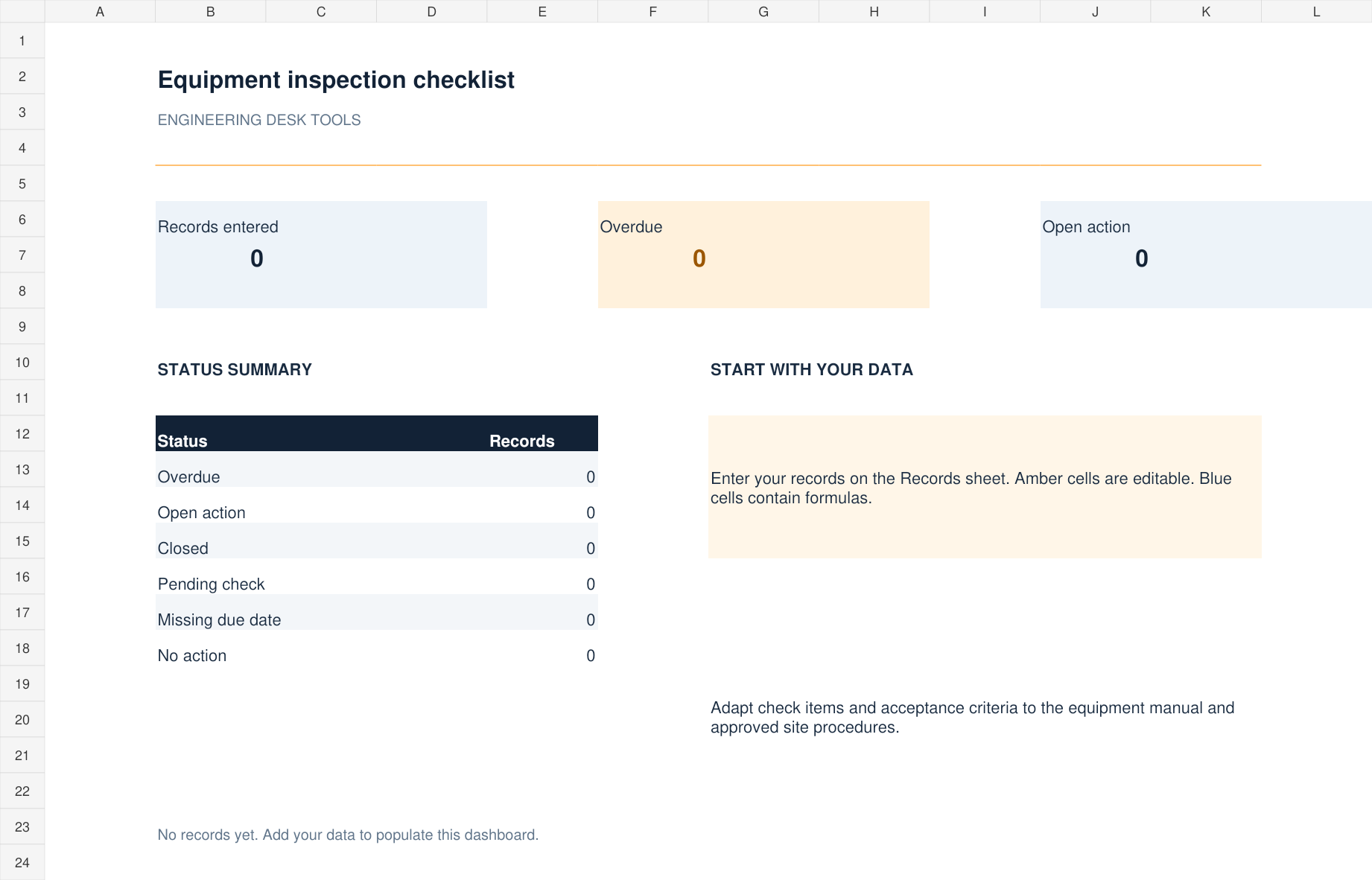The image size is (1372, 880).
Task: Select column A header
Action: coord(100,11)
